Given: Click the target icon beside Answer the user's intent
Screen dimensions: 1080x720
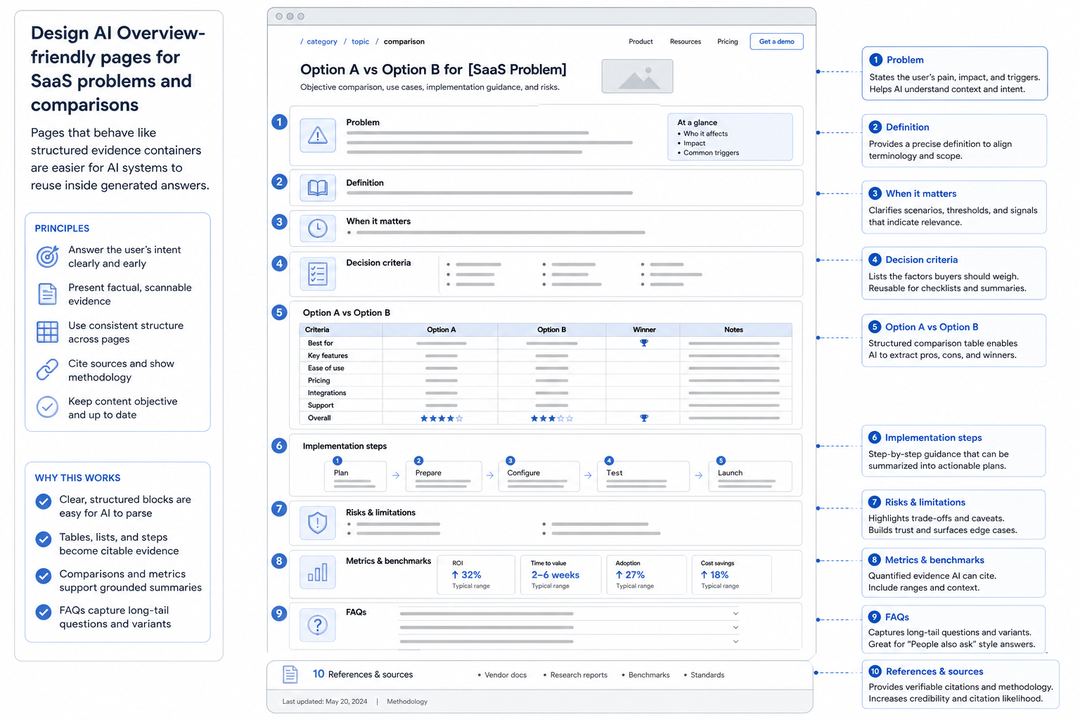Looking at the screenshot, I should pyautogui.click(x=47, y=256).
